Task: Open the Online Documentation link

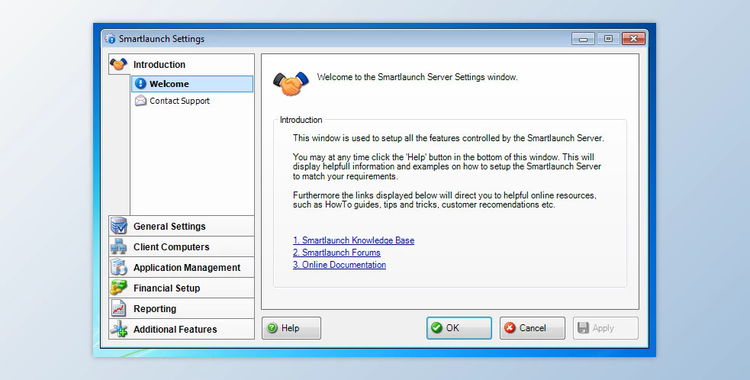Action: [x=339, y=265]
